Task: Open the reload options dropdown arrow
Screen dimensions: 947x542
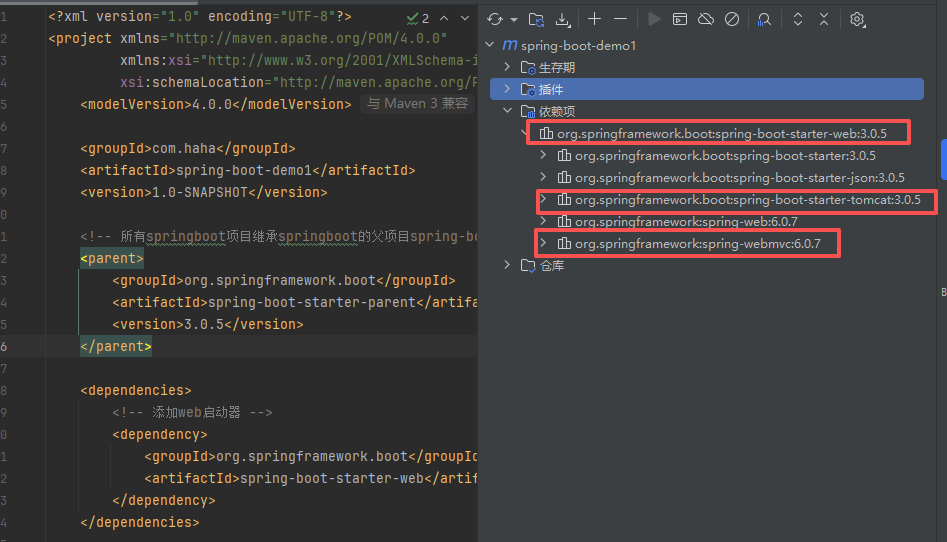Action: 514,20
